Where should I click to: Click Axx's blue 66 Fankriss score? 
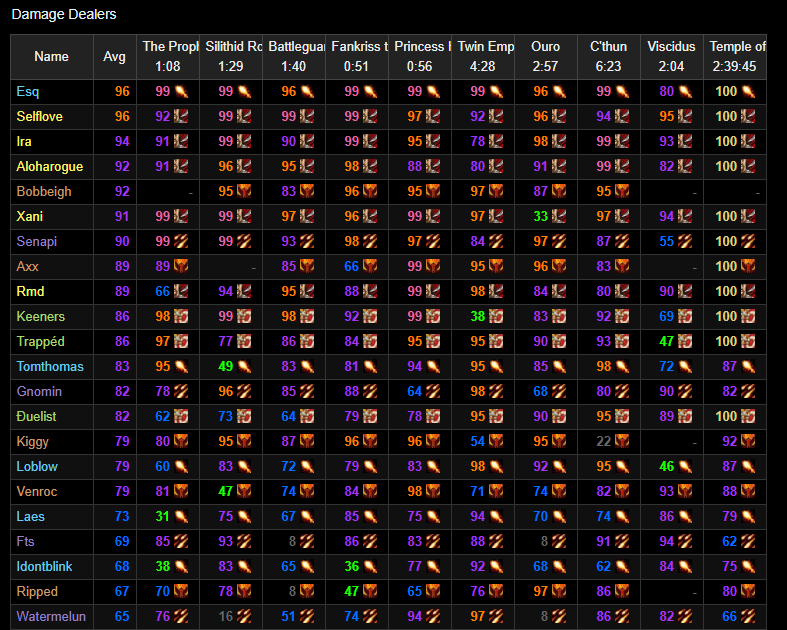(x=352, y=266)
